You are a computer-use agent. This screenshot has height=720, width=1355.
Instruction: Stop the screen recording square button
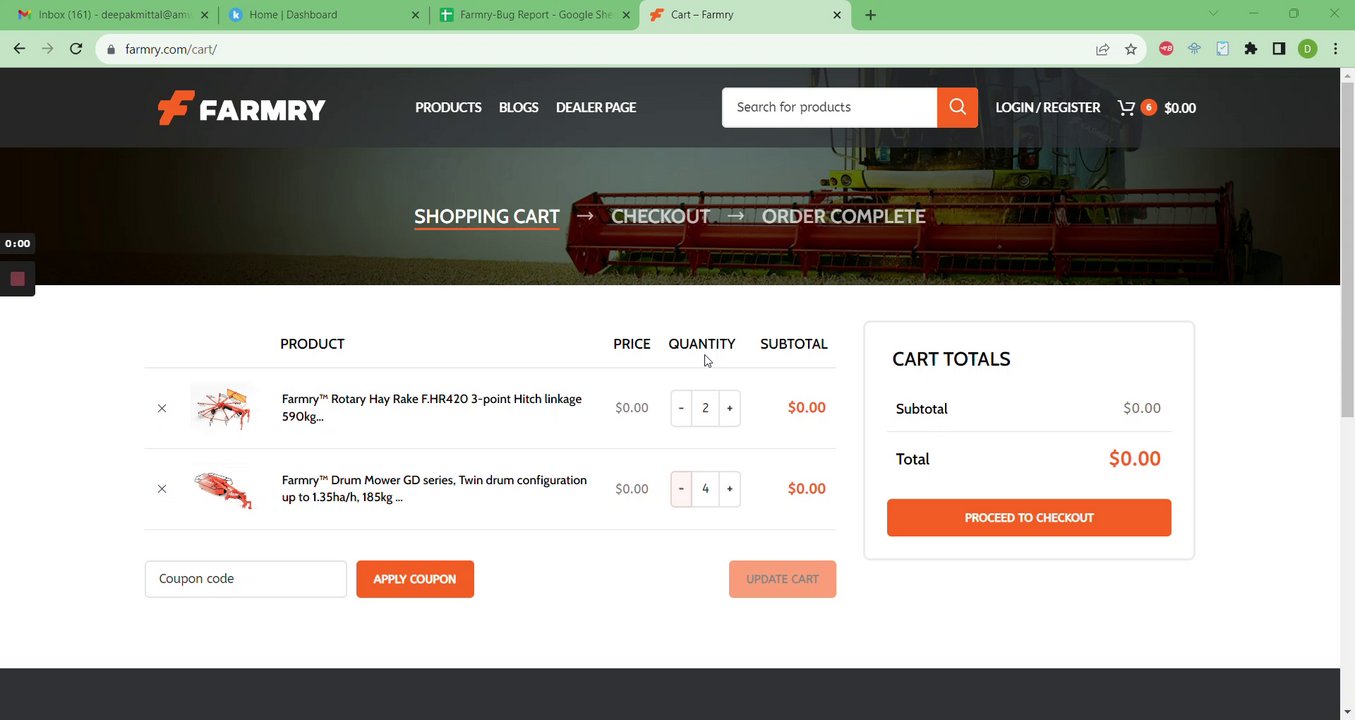point(17,279)
